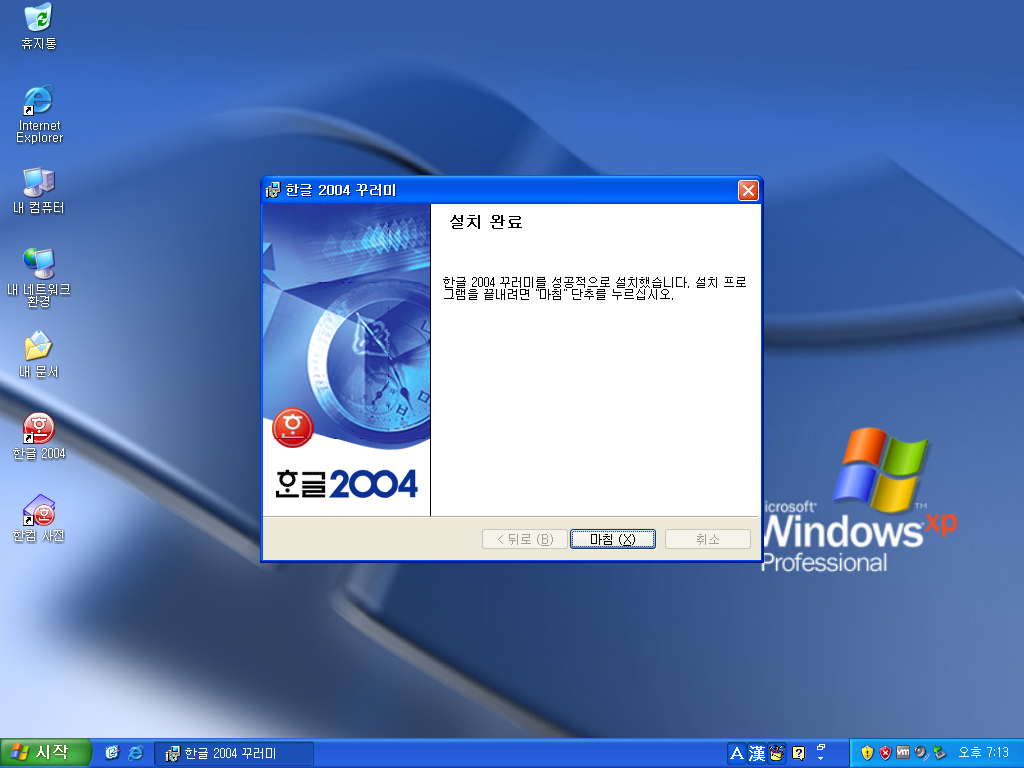
Task: Open the 시작 start menu
Action: pyautogui.click(x=45, y=753)
